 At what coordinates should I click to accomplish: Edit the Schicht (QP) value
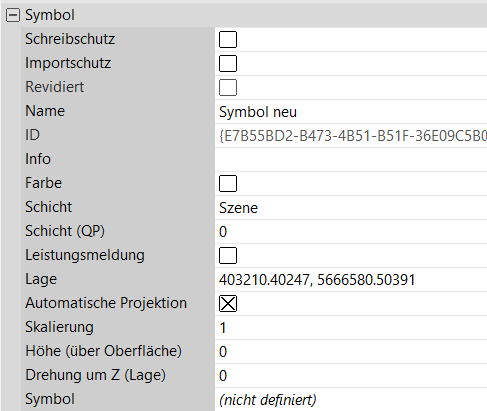click(351, 232)
